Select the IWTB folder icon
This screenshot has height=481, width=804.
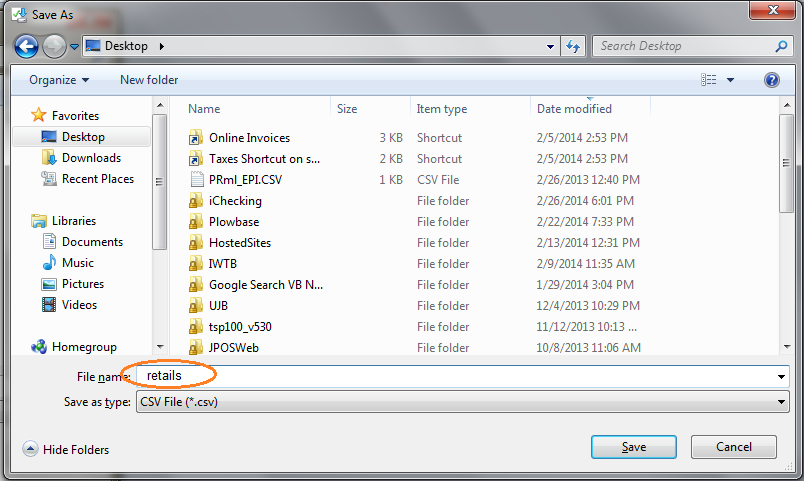[x=195, y=264]
